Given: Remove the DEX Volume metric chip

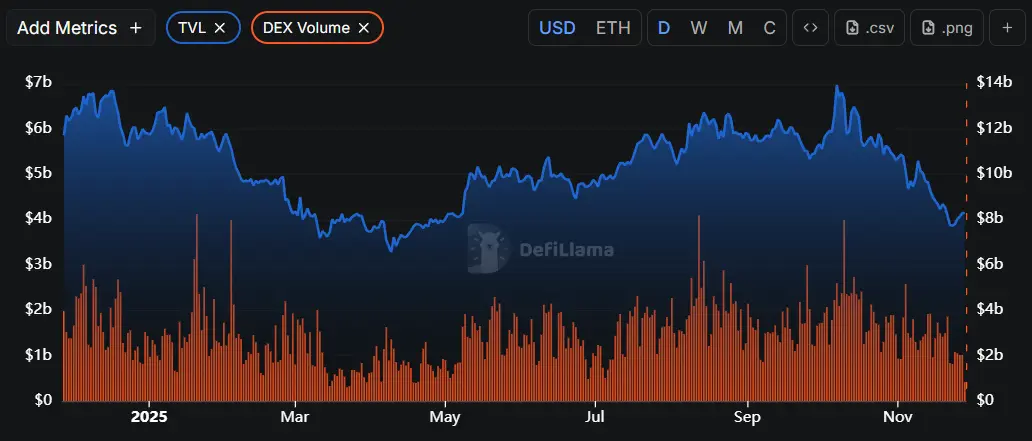Looking at the screenshot, I should point(364,28).
